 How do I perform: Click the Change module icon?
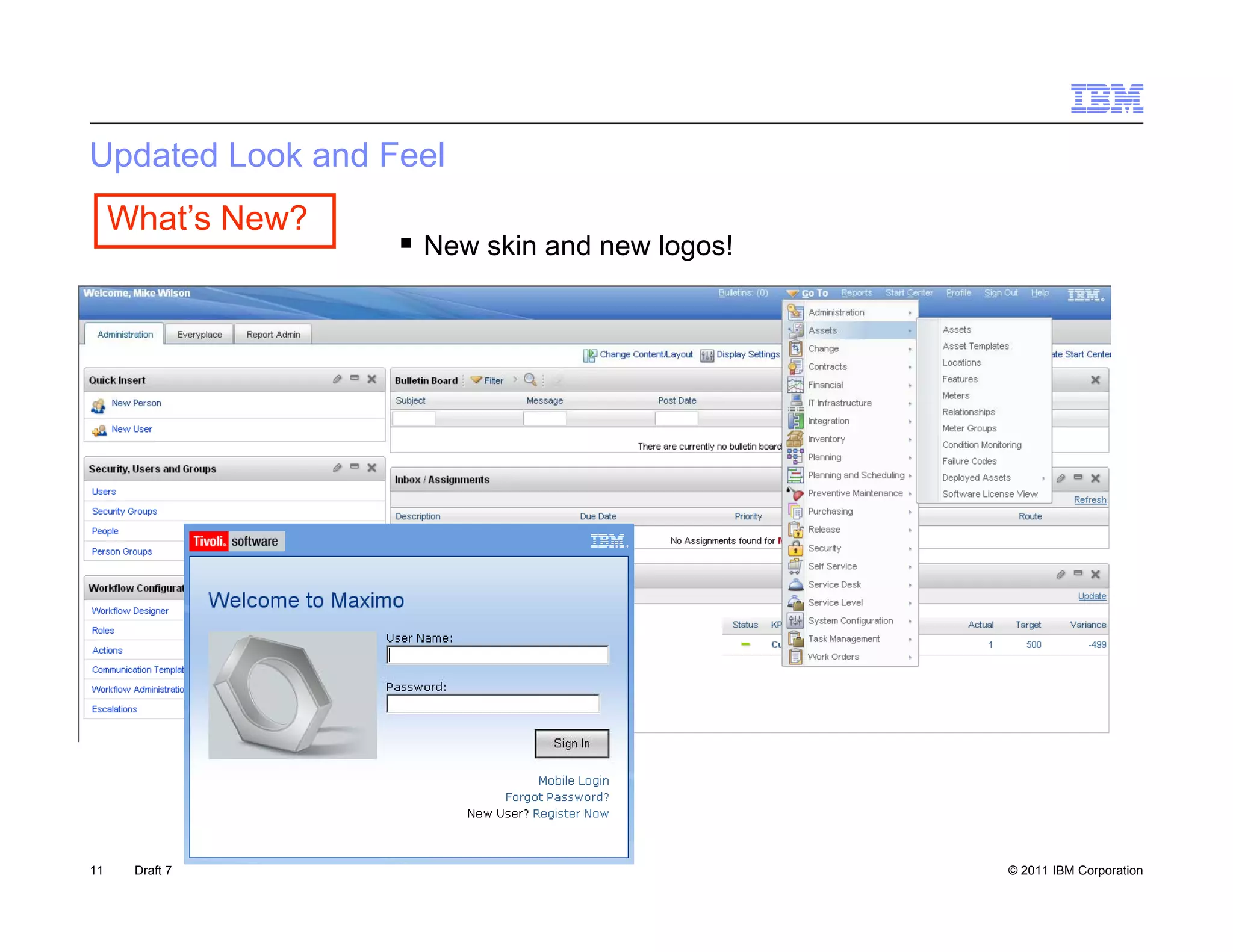pyautogui.click(x=795, y=348)
